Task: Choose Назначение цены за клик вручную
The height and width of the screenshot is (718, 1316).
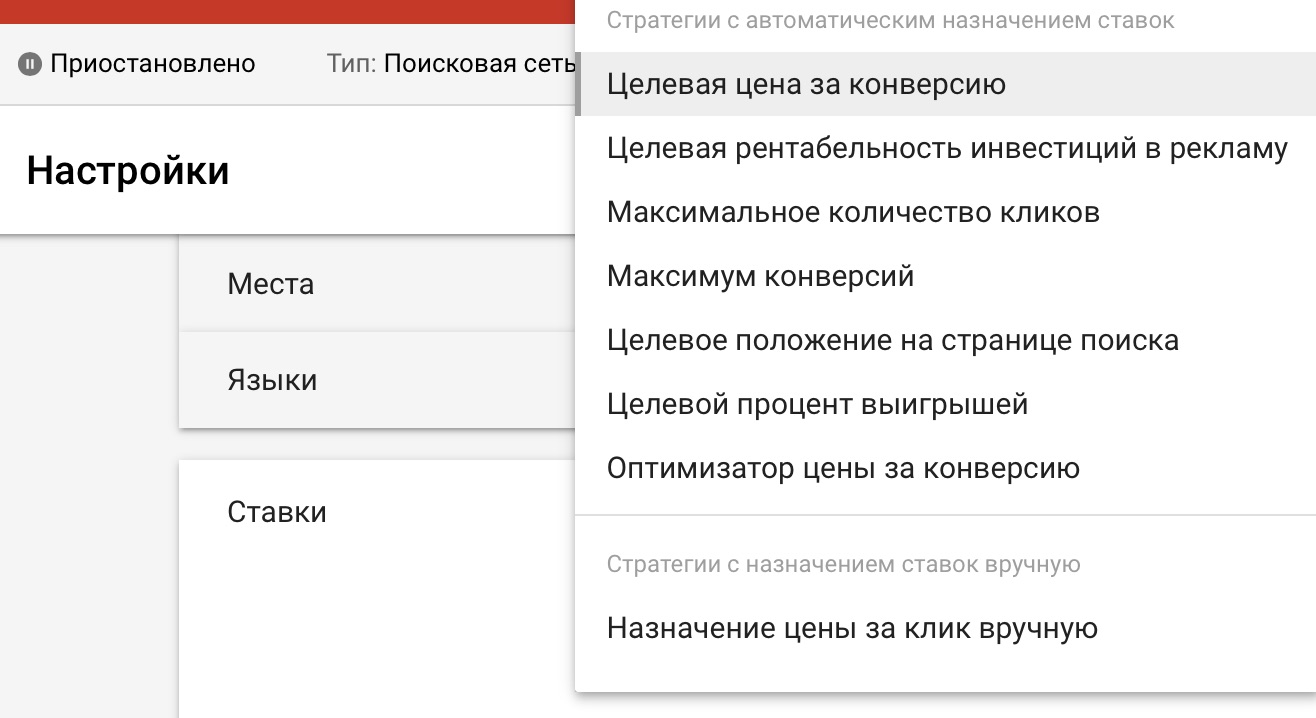Action: [852, 629]
